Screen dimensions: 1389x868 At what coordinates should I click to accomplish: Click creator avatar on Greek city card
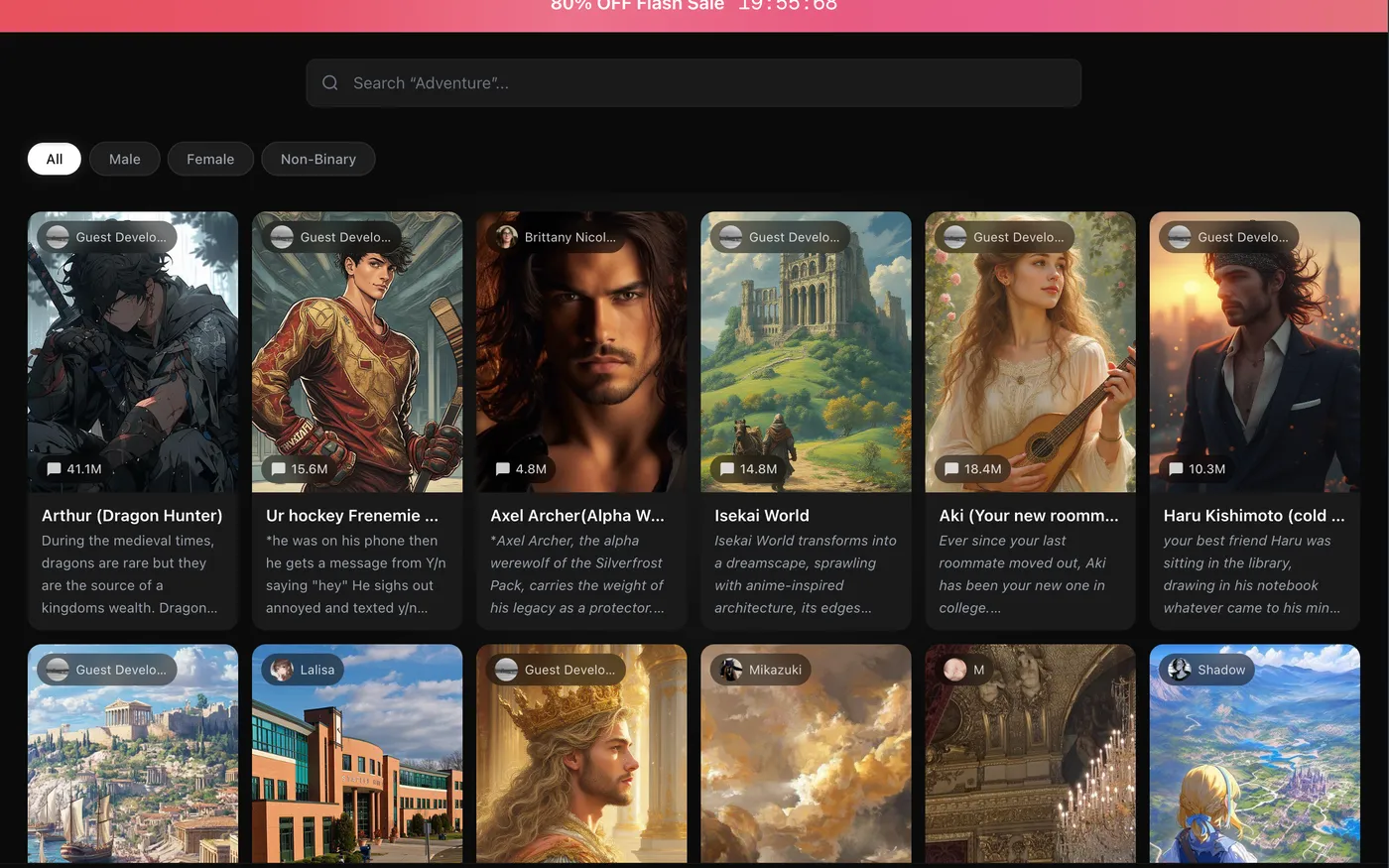(59, 670)
